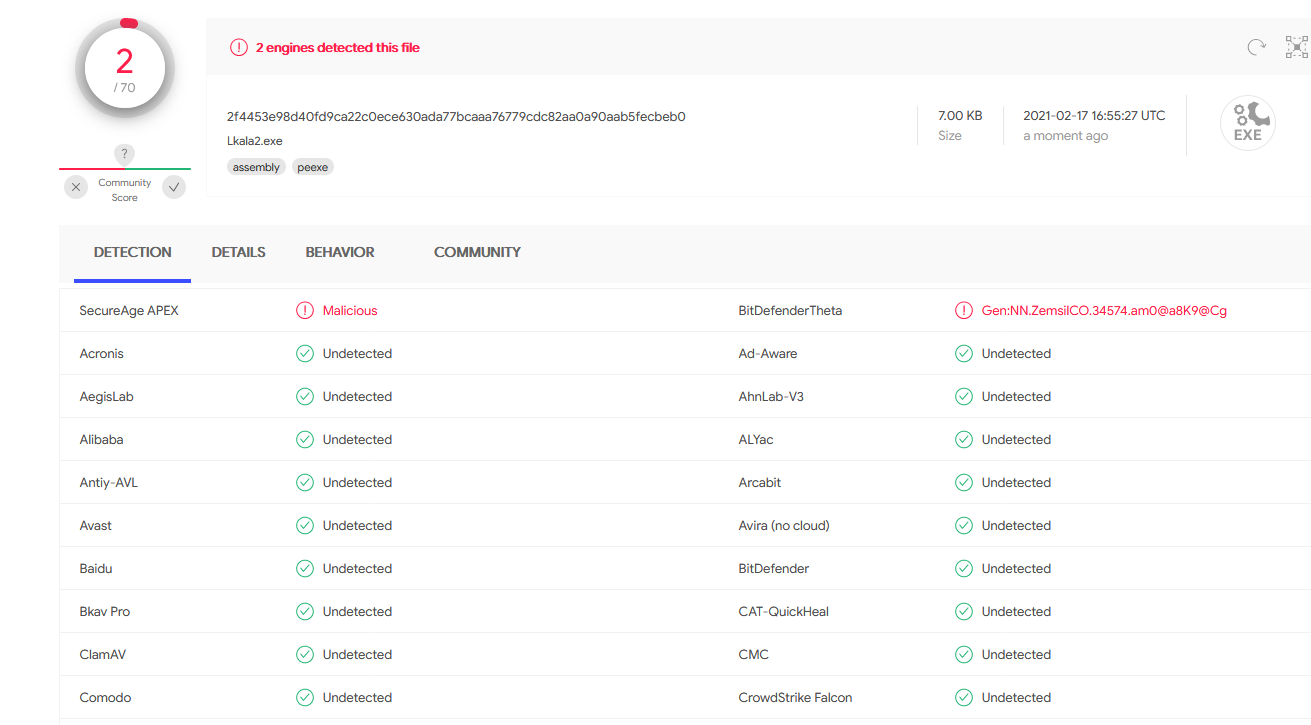
Task: Click the SecureAge APEX engine name
Action: tap(129, 311)
